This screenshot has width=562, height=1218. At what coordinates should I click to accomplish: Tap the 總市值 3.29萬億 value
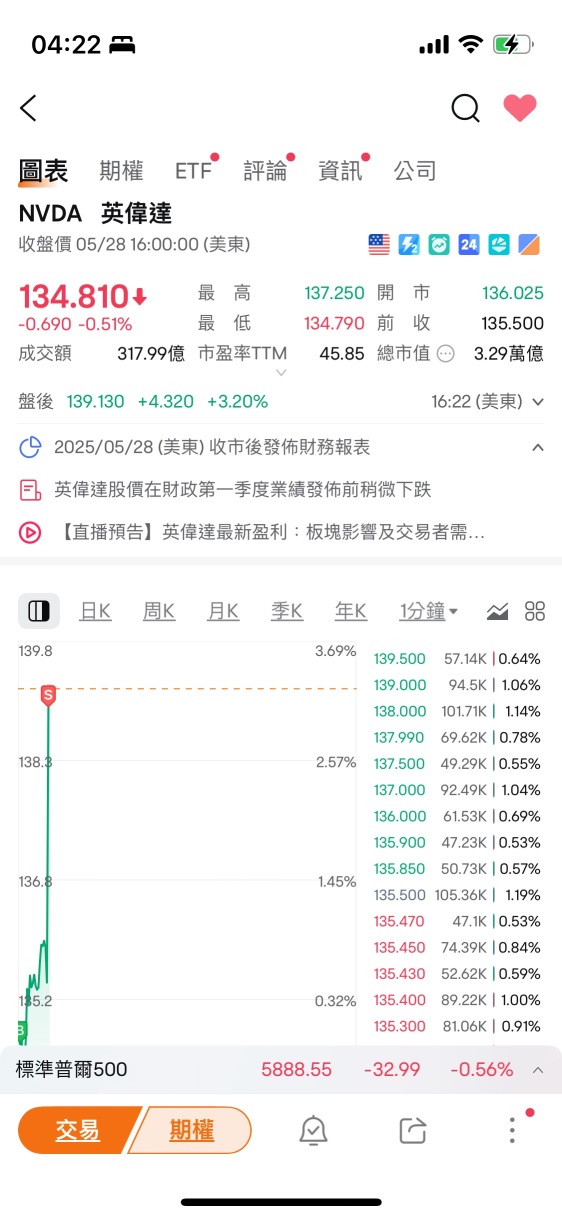coord(509,353)
